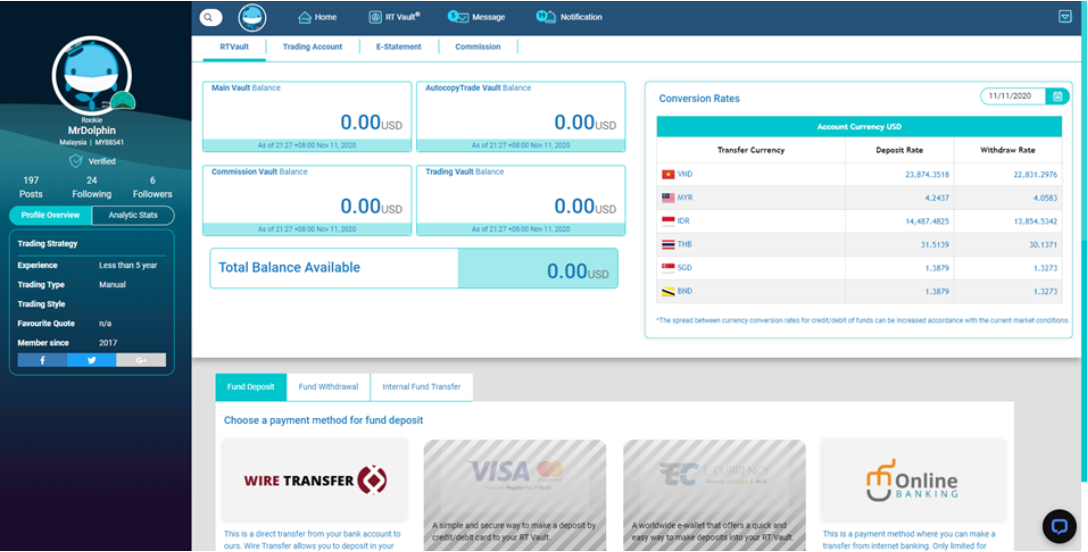Click the Singapore flag icon for SGD
1088x552 pixels.
668,268
